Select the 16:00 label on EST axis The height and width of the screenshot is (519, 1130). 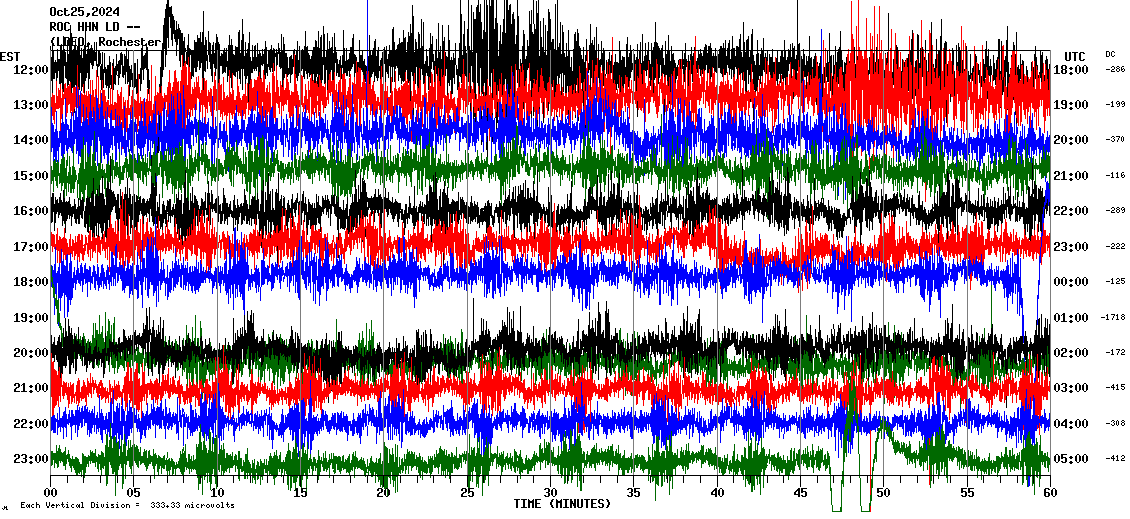31,211
